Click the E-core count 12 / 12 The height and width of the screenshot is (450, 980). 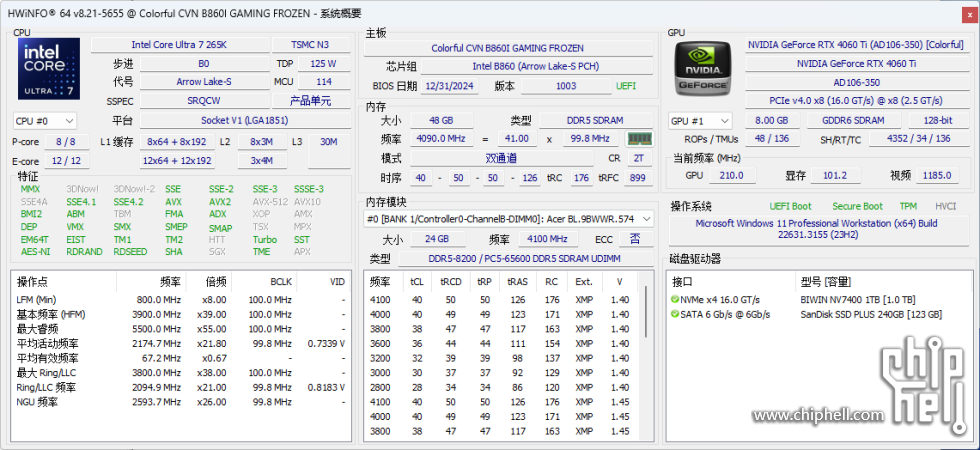click(x=66, y=161)
